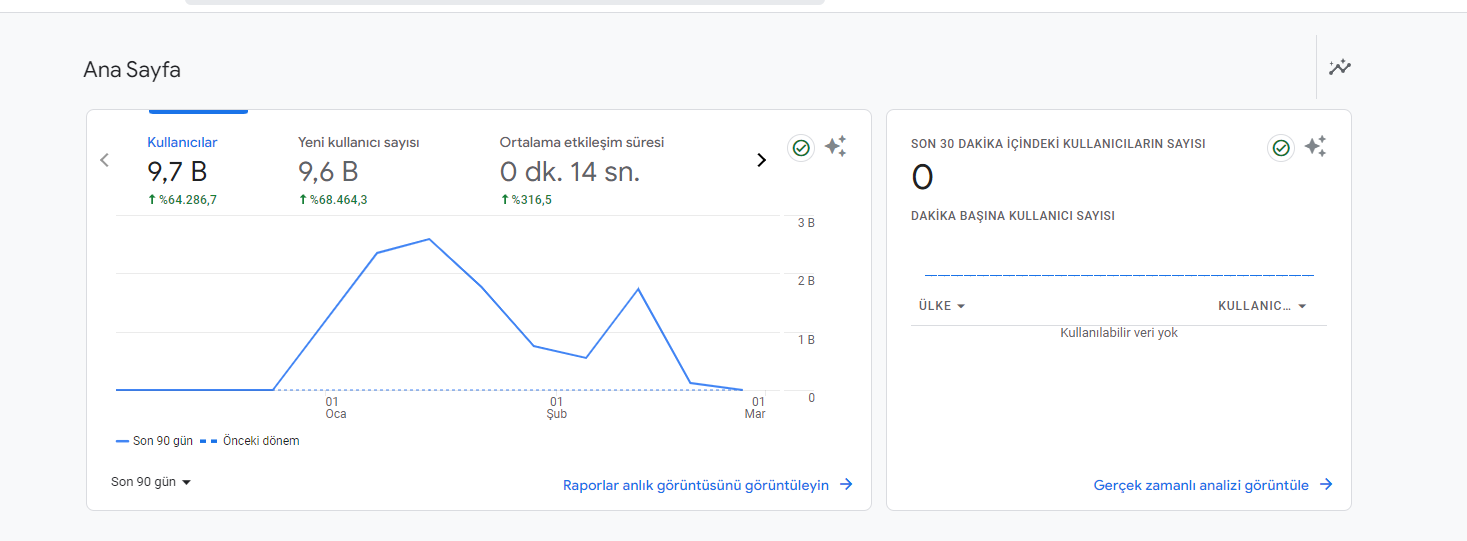Open the Son 90 gün date range dropdown
This screenshot has width=1467, height=541.
pyautogui.click(x=151, y=482)
